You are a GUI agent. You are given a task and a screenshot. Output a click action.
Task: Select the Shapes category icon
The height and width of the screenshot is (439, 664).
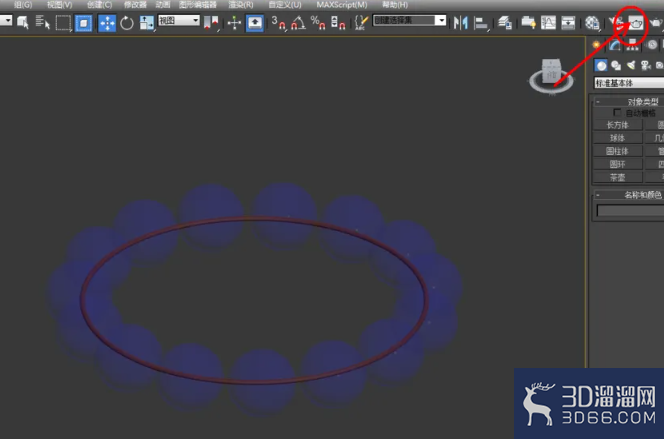click(616, 65)
